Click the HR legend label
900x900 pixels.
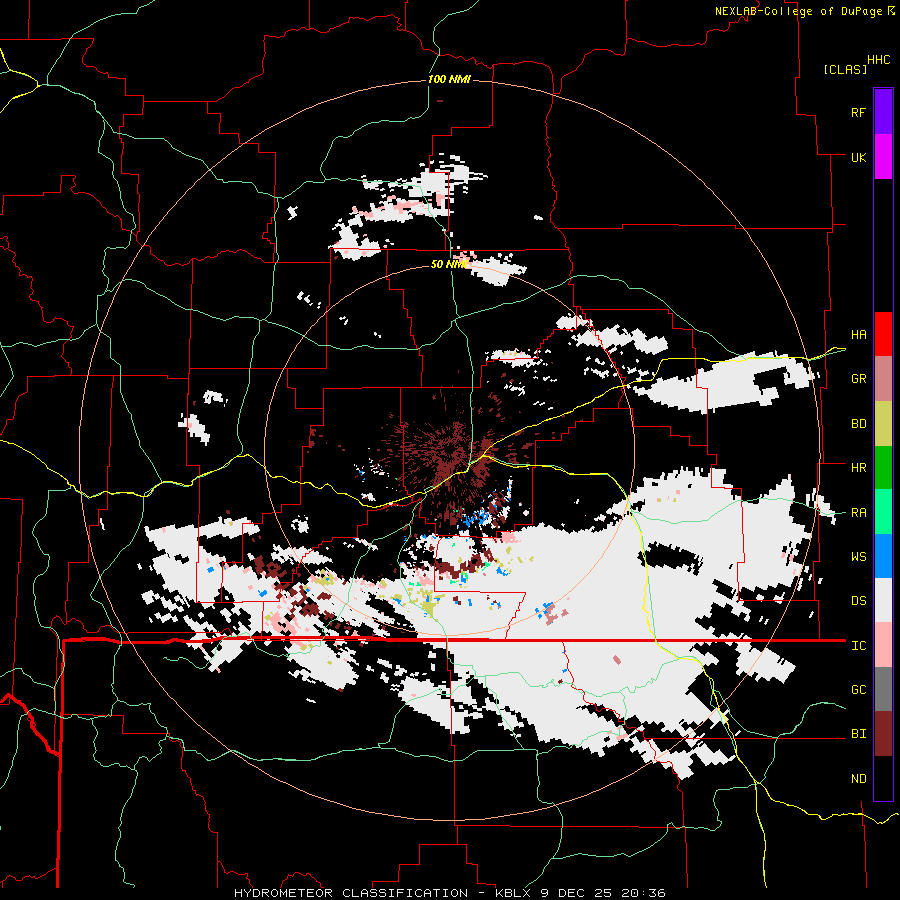click(x=858, y=468)
